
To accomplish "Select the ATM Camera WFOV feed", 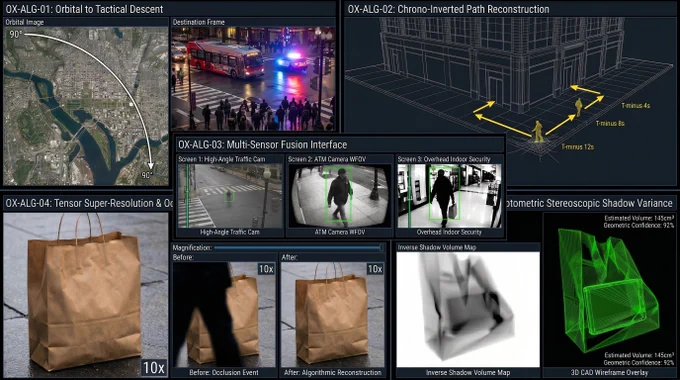I will click(x=340, y=196).
